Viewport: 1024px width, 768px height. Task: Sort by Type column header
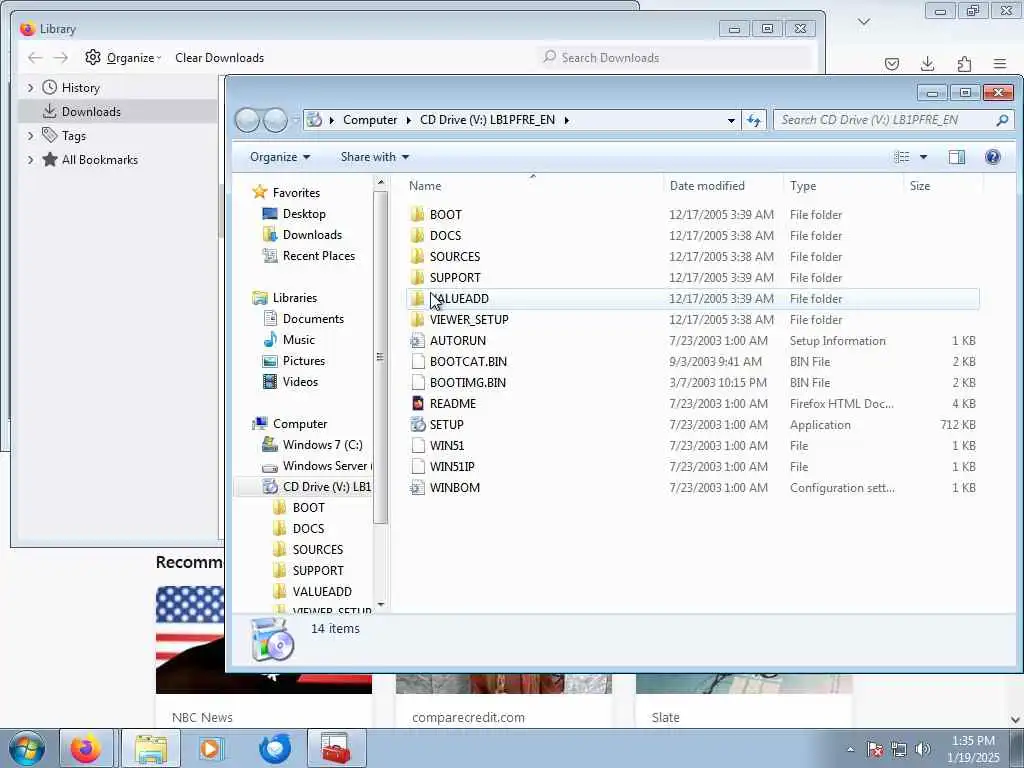coord(843,185)
